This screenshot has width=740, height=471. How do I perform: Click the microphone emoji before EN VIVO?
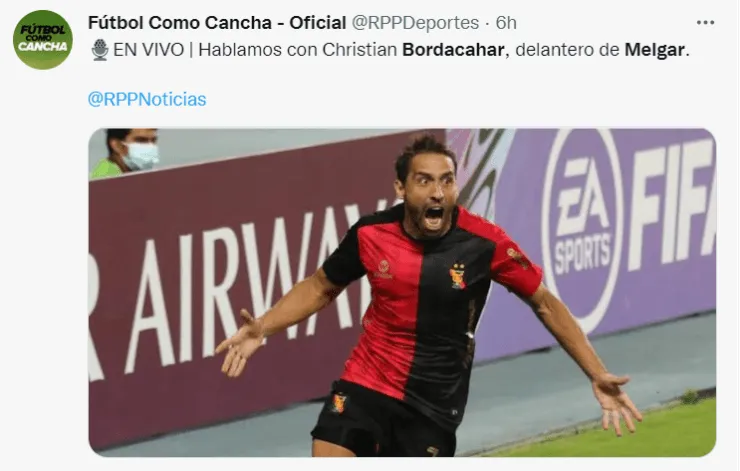pos(100,50)
